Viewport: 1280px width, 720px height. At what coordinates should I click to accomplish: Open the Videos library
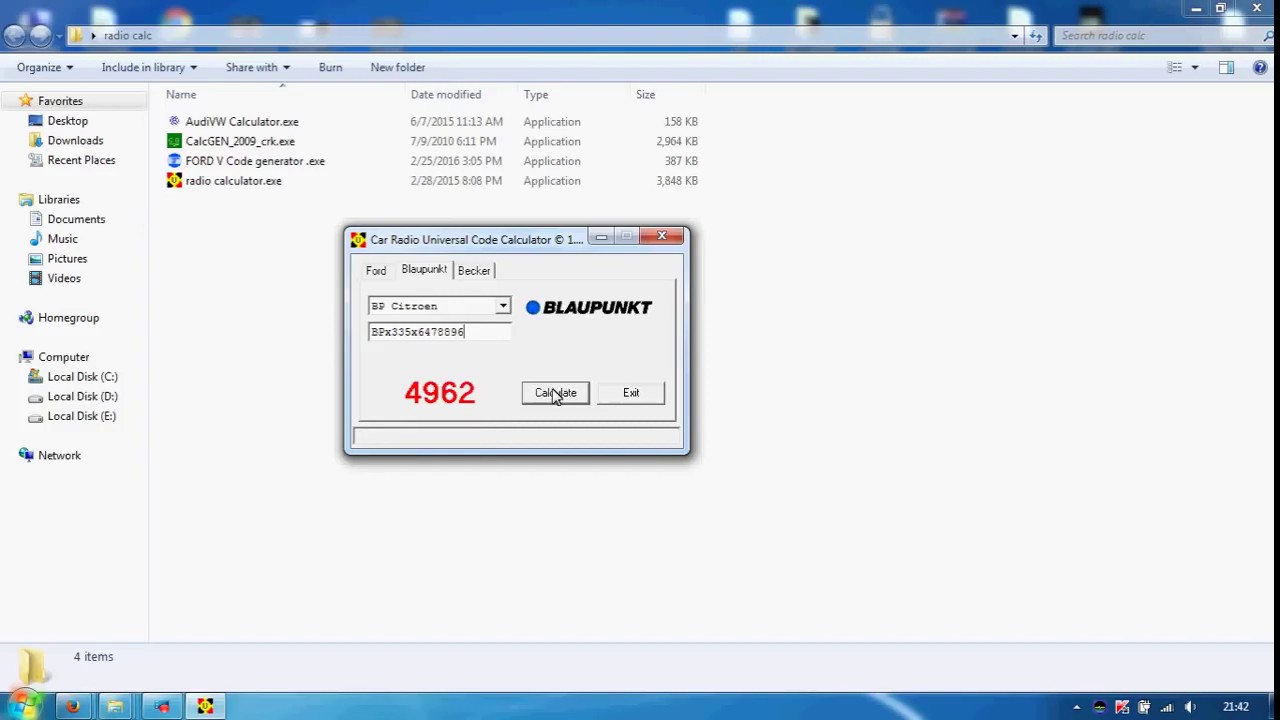(x=64, y=278)
